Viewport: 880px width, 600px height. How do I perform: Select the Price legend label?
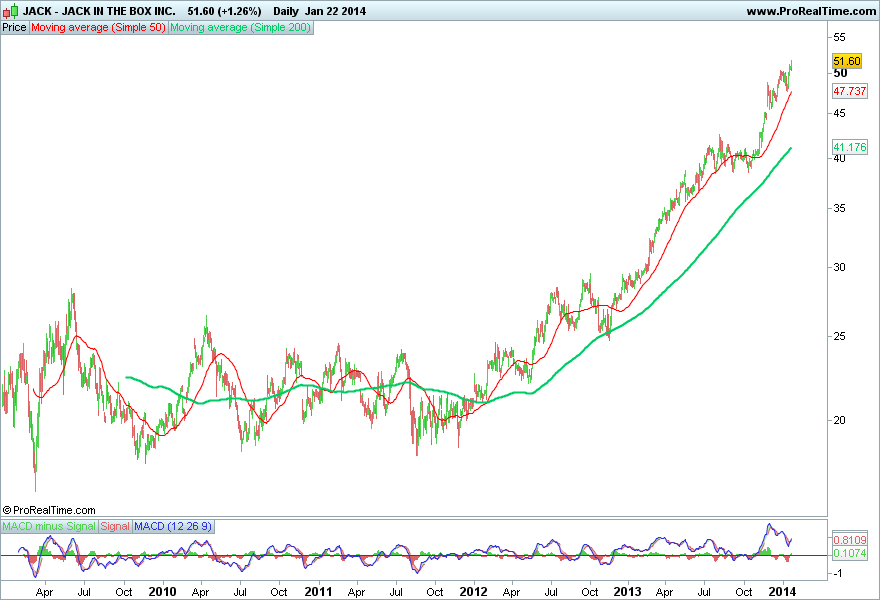point(14,28)
